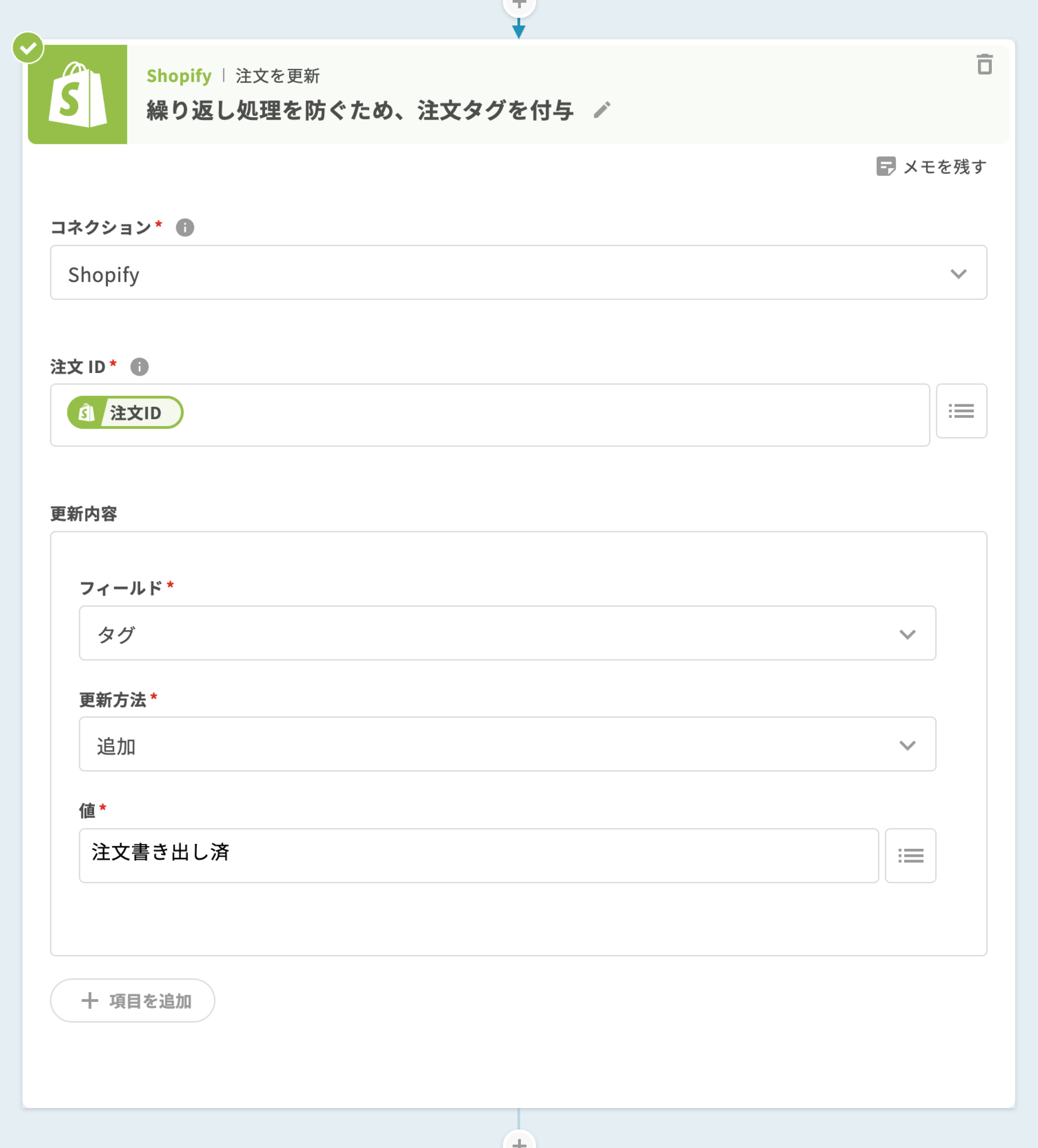Click the step title 繰り返し処理を防ぐため
The width and height of the screenshot is (1038, 1148).
359,110
